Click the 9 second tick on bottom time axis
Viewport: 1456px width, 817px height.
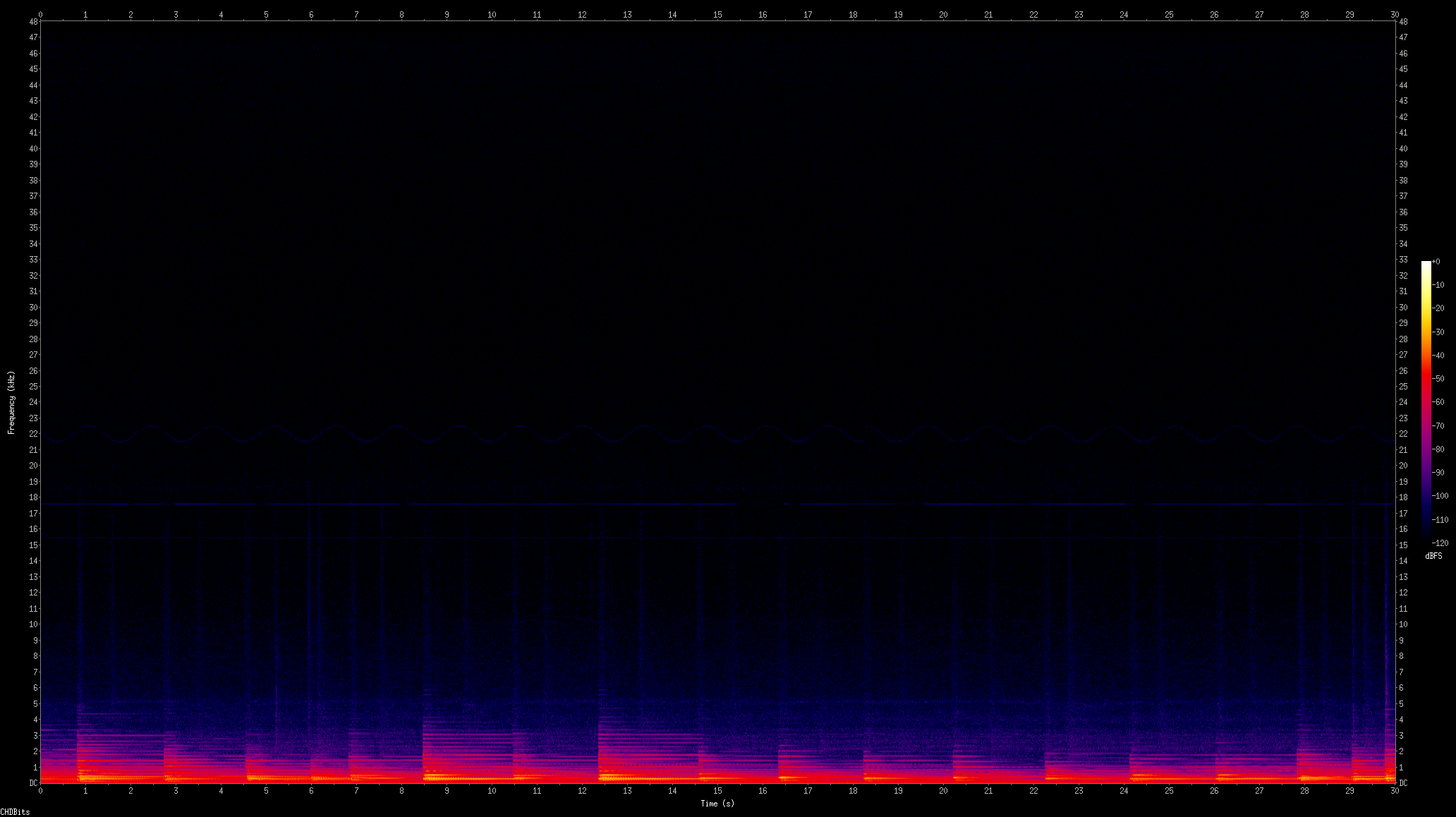447,791
